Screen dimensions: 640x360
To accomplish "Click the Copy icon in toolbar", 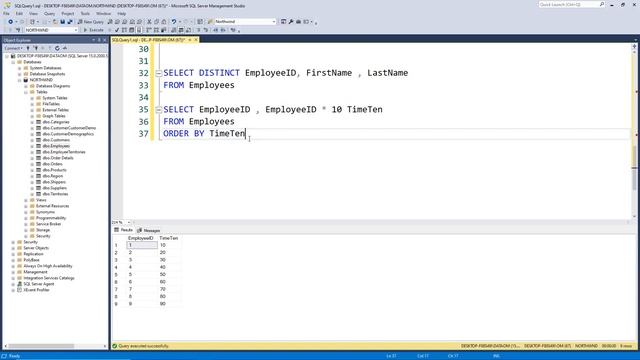I will point(156,22).
